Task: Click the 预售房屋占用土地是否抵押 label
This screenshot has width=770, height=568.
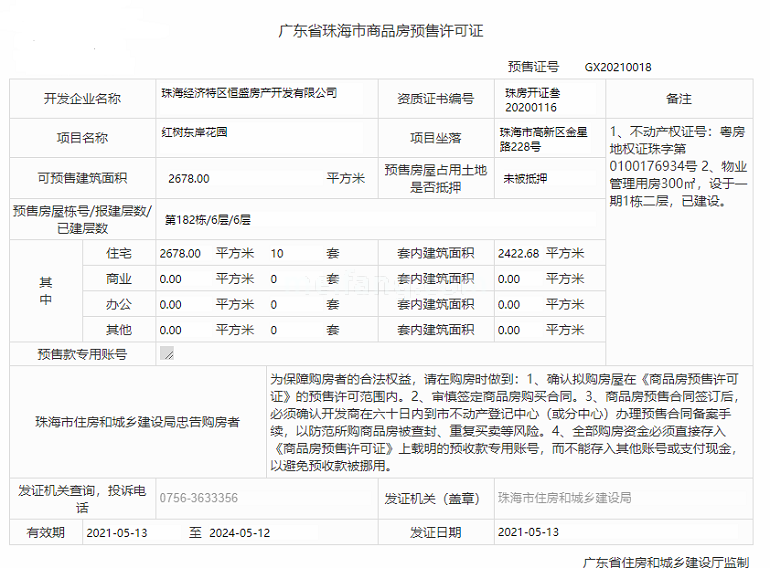Action: click(436, 178)
